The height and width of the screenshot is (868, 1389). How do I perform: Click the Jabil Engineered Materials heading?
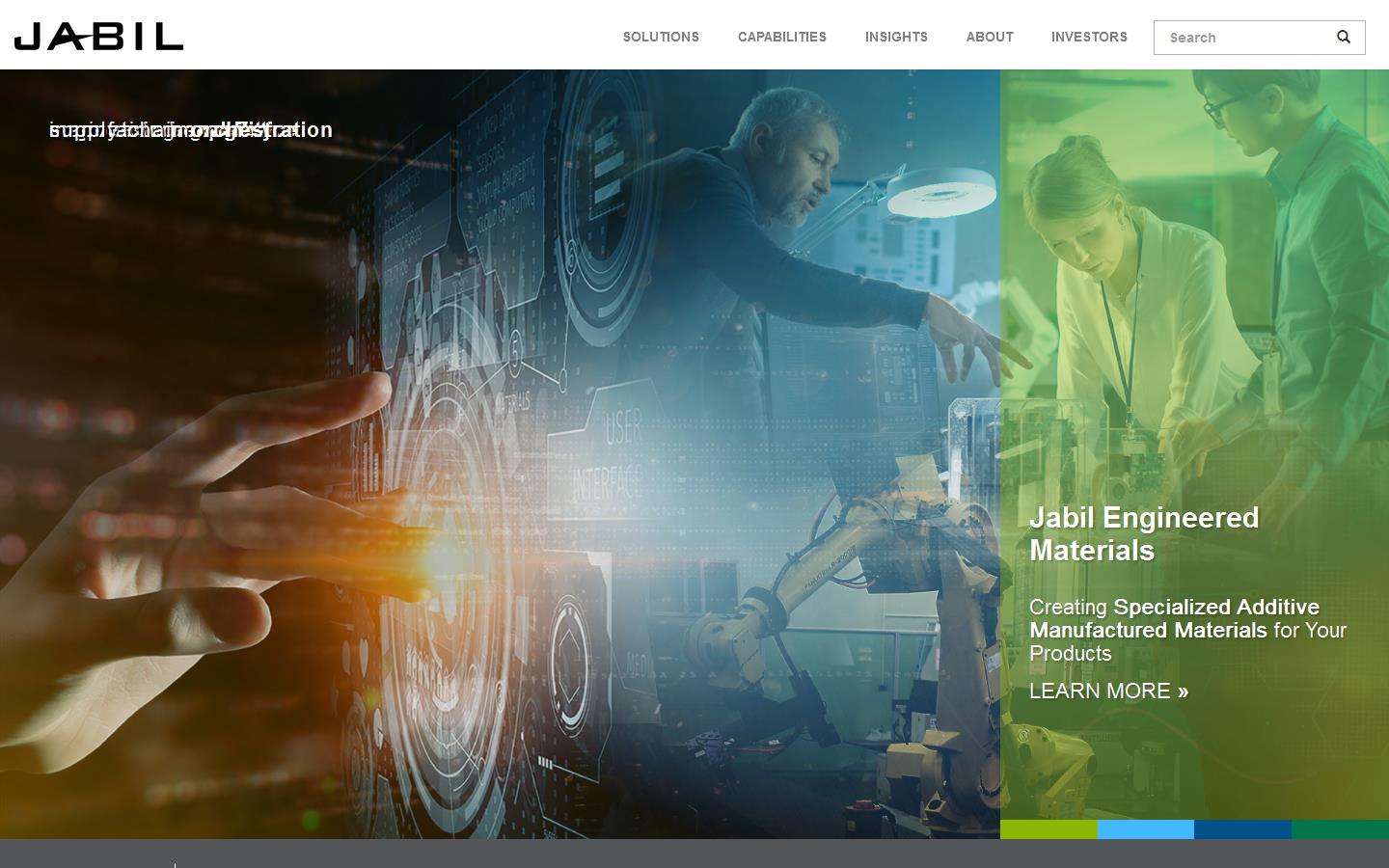1144,534
